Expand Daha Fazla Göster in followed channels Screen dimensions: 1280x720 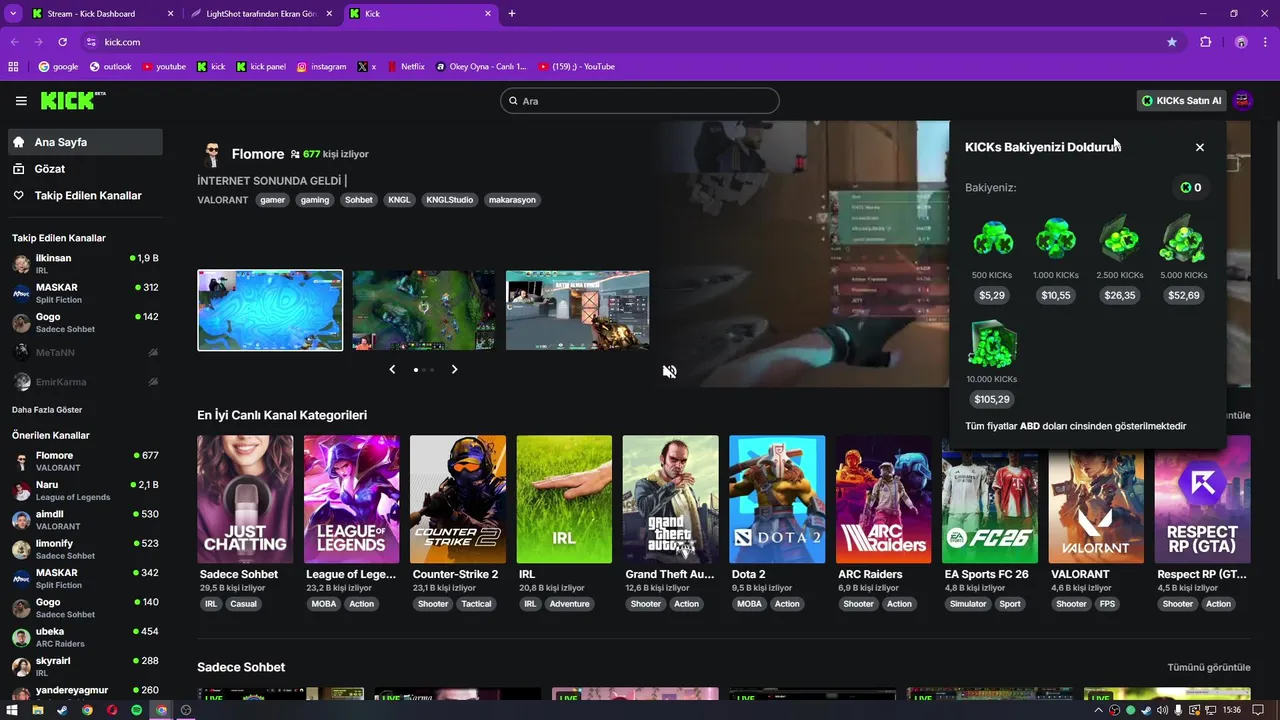47,410
